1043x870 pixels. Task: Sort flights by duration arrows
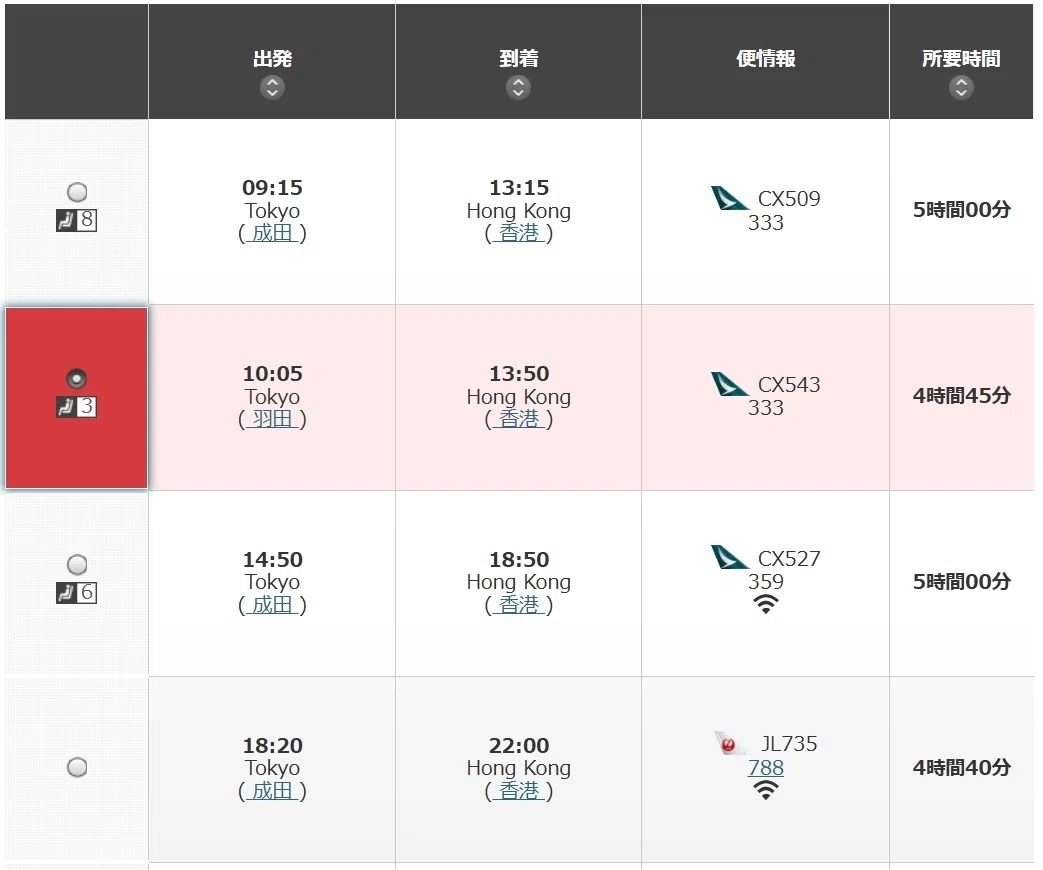pyautogui.click(x=961, y=87)
